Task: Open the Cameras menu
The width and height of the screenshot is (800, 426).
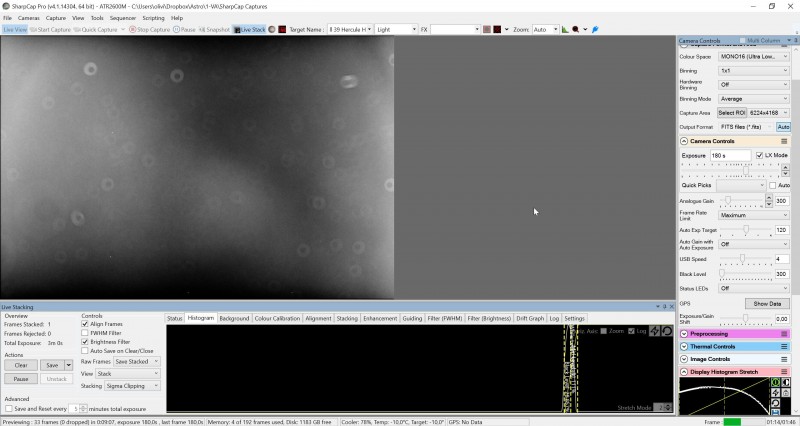Action: [x=29, y=18]
